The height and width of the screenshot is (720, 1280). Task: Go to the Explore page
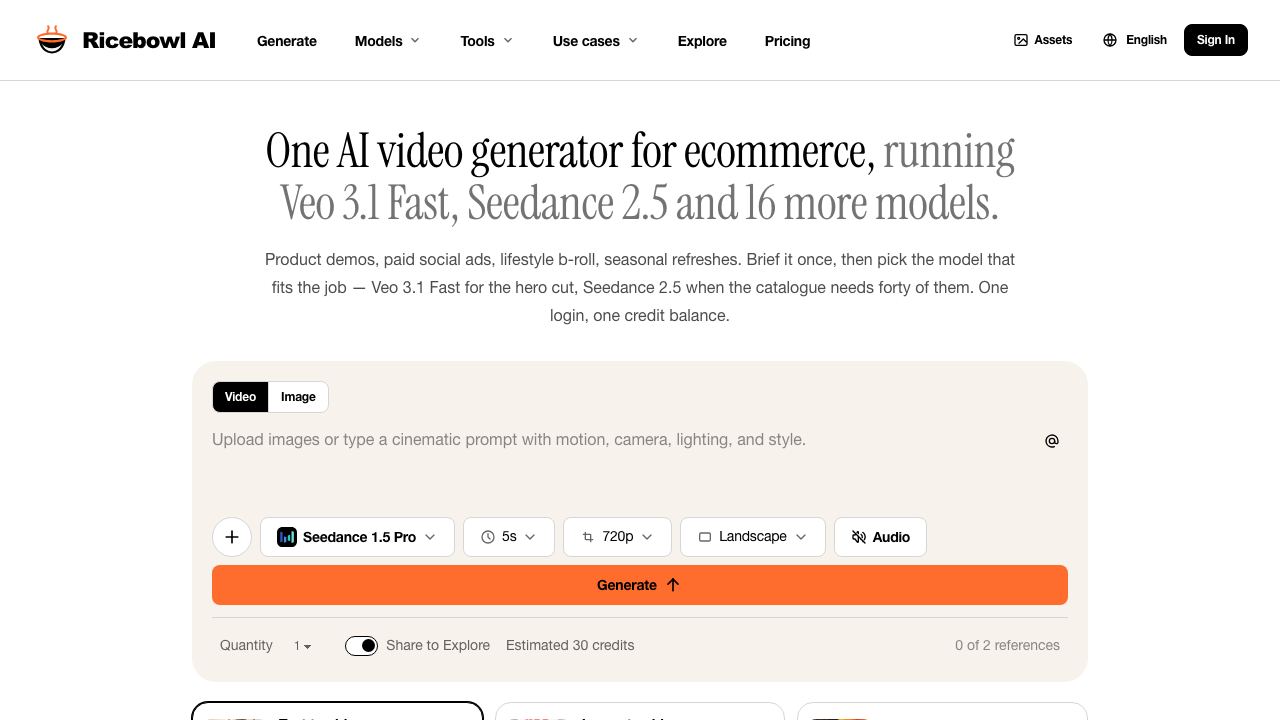tap(702, 41)
